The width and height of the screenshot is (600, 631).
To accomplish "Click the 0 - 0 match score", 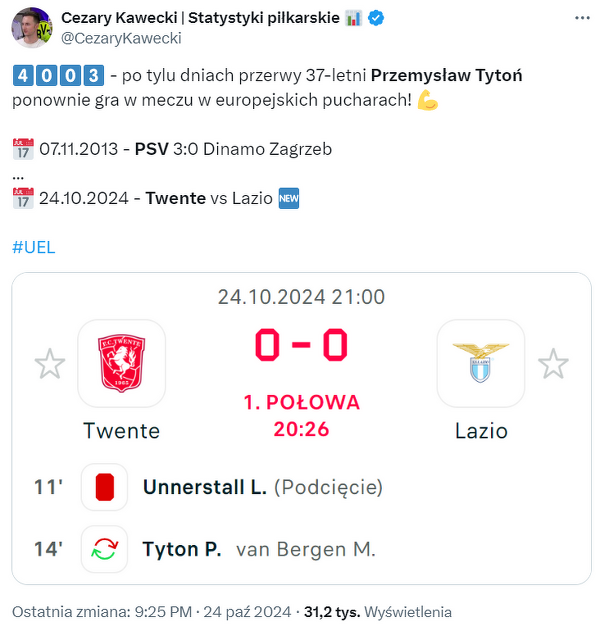I will 301,346.
